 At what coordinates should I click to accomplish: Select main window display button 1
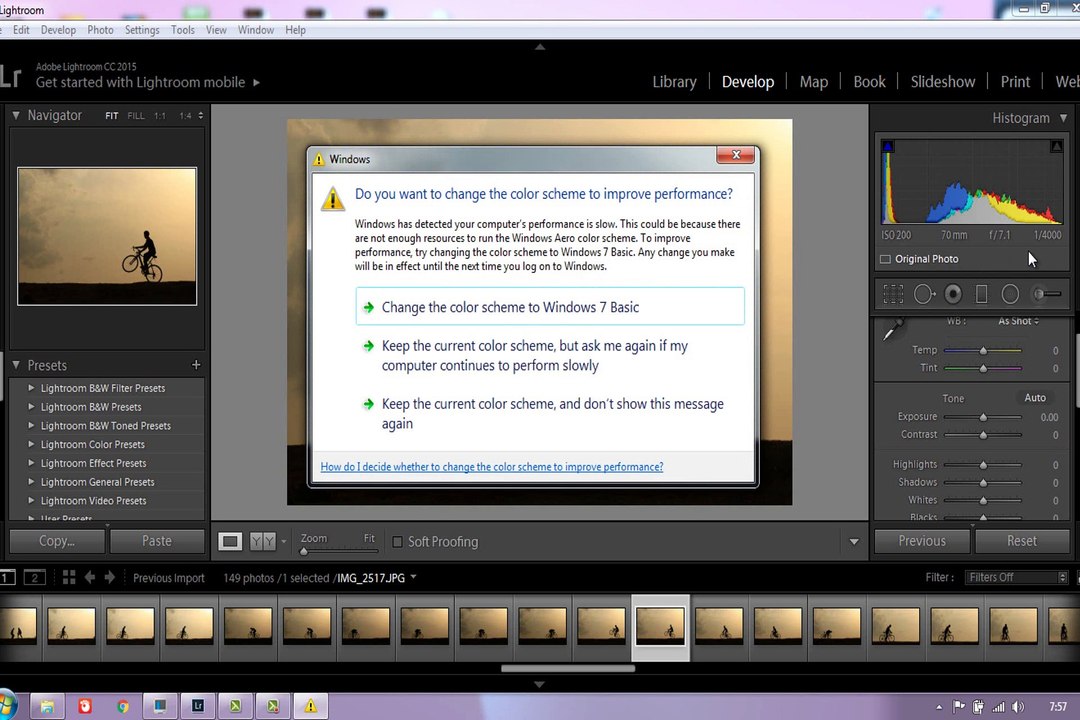click(7, 577)
